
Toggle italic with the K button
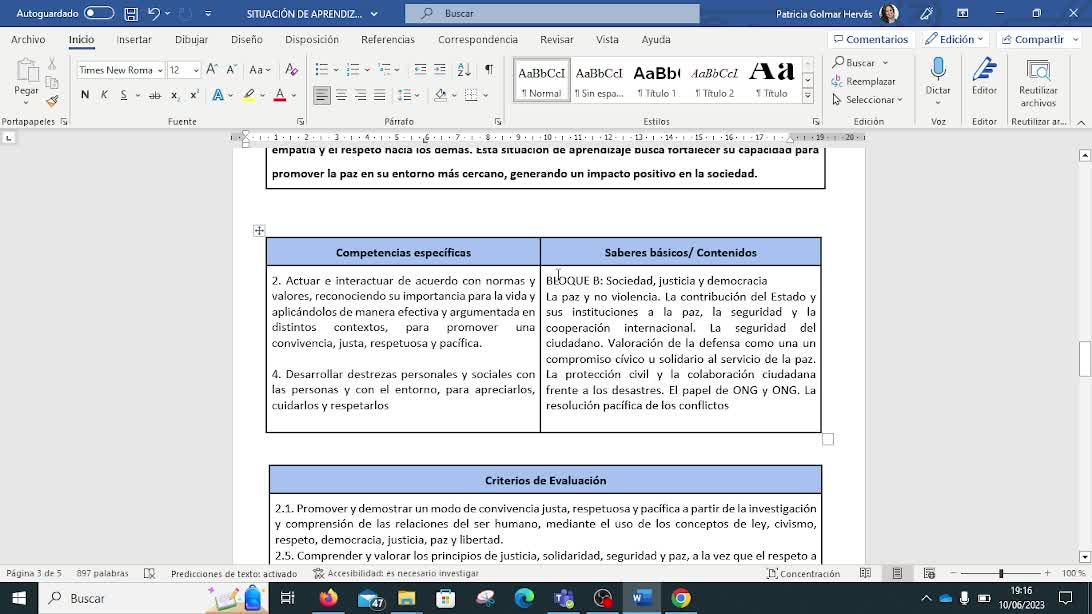[104, 95]
